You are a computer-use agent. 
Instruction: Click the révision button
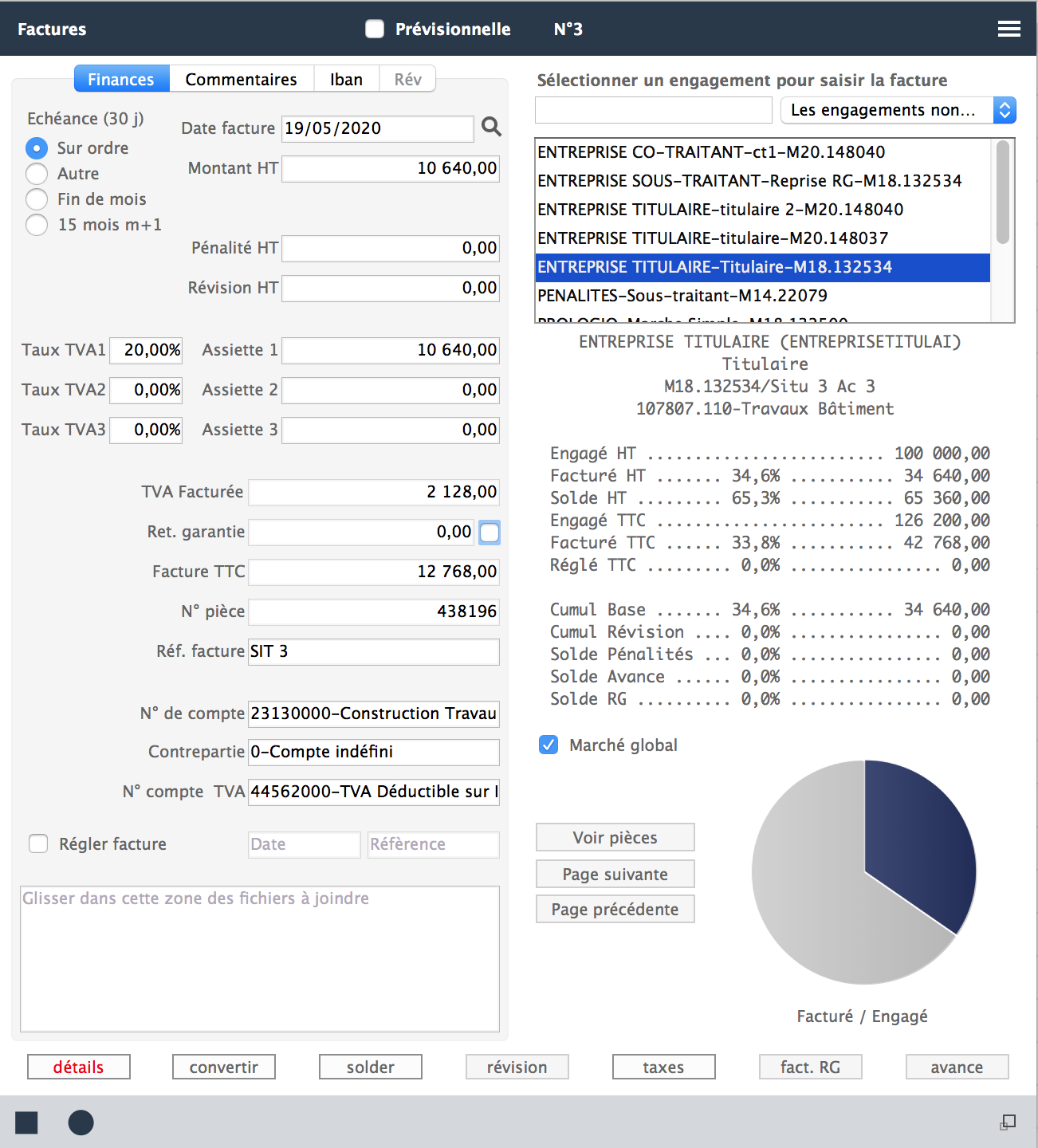click(517, 1067)
